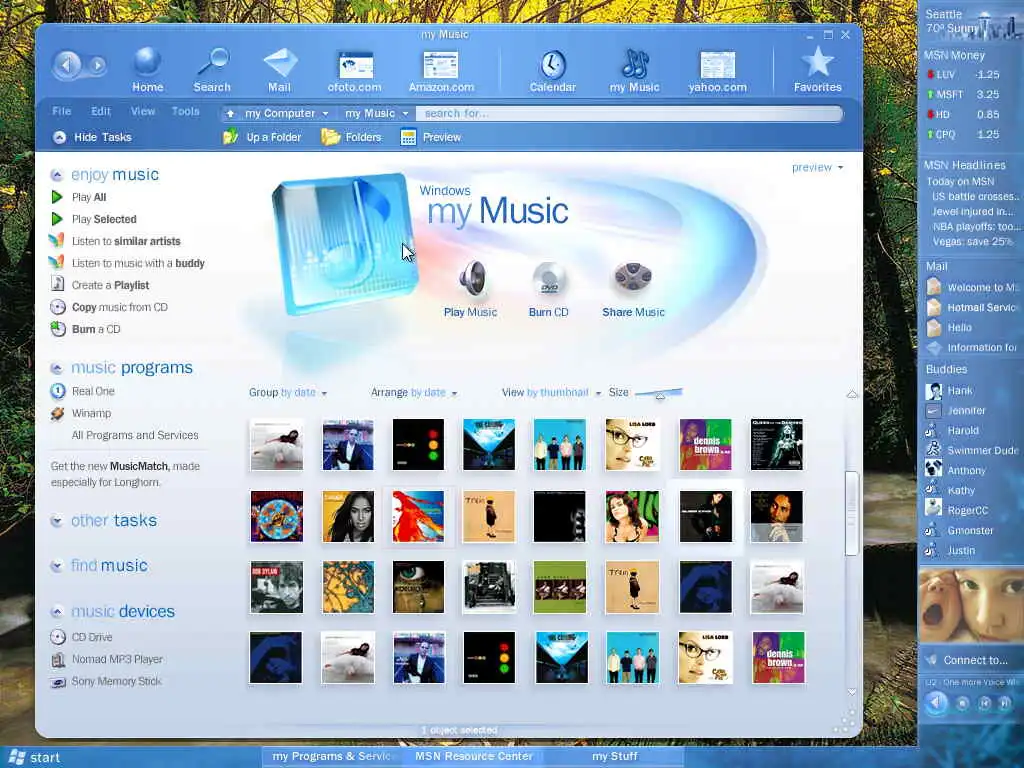Viewport: 1024px width, 768px height.
Task: Open the Group by date dropdown
Action: click(288, 392)
